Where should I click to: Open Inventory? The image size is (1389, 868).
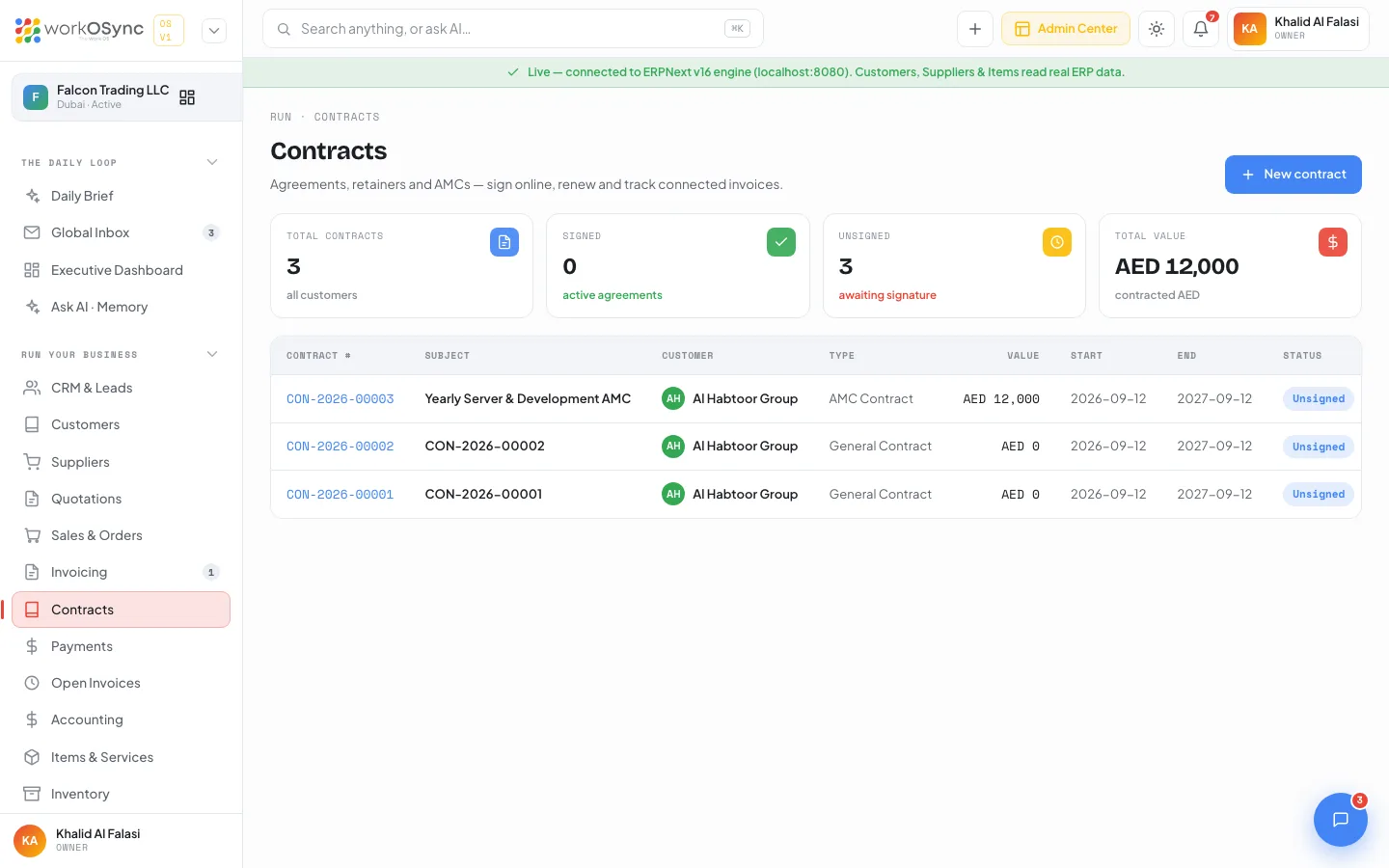[122, 794]
